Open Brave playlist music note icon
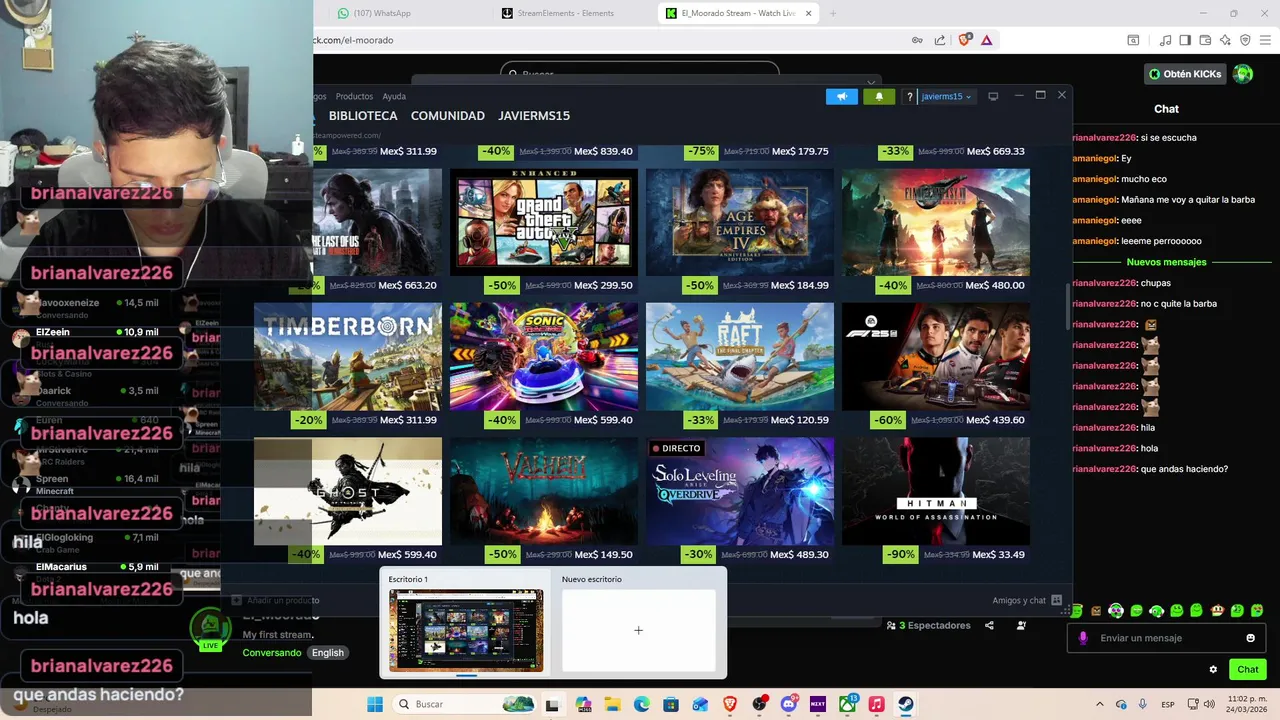This screenshot has height=720, width=1280. [1165, 40]
